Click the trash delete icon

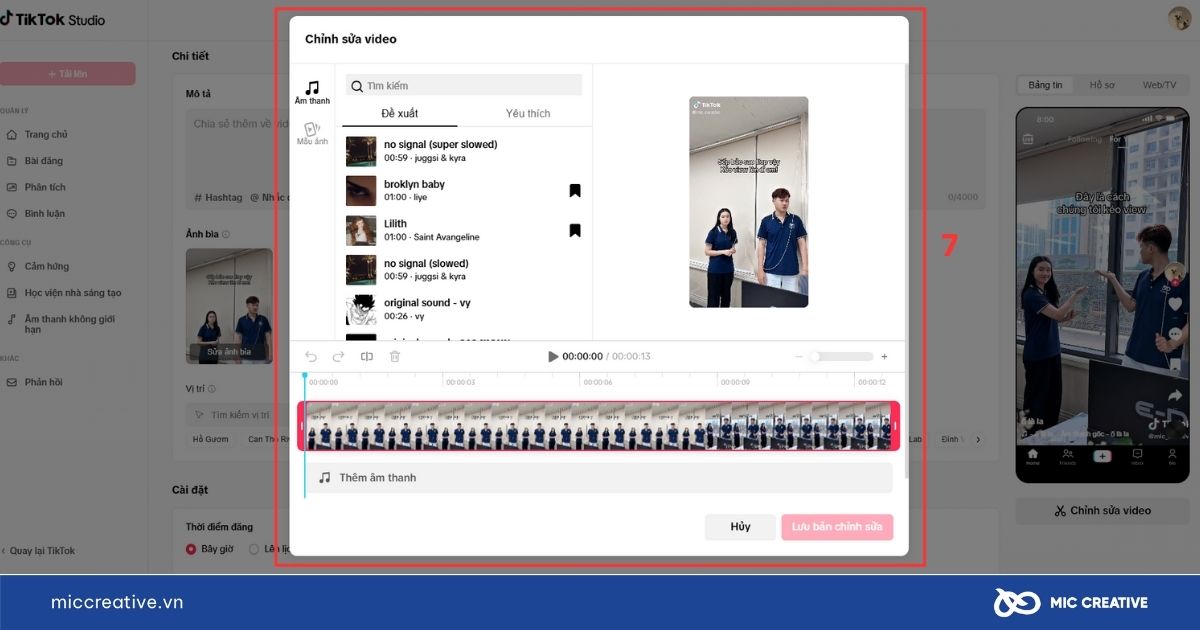coord(395,356)
